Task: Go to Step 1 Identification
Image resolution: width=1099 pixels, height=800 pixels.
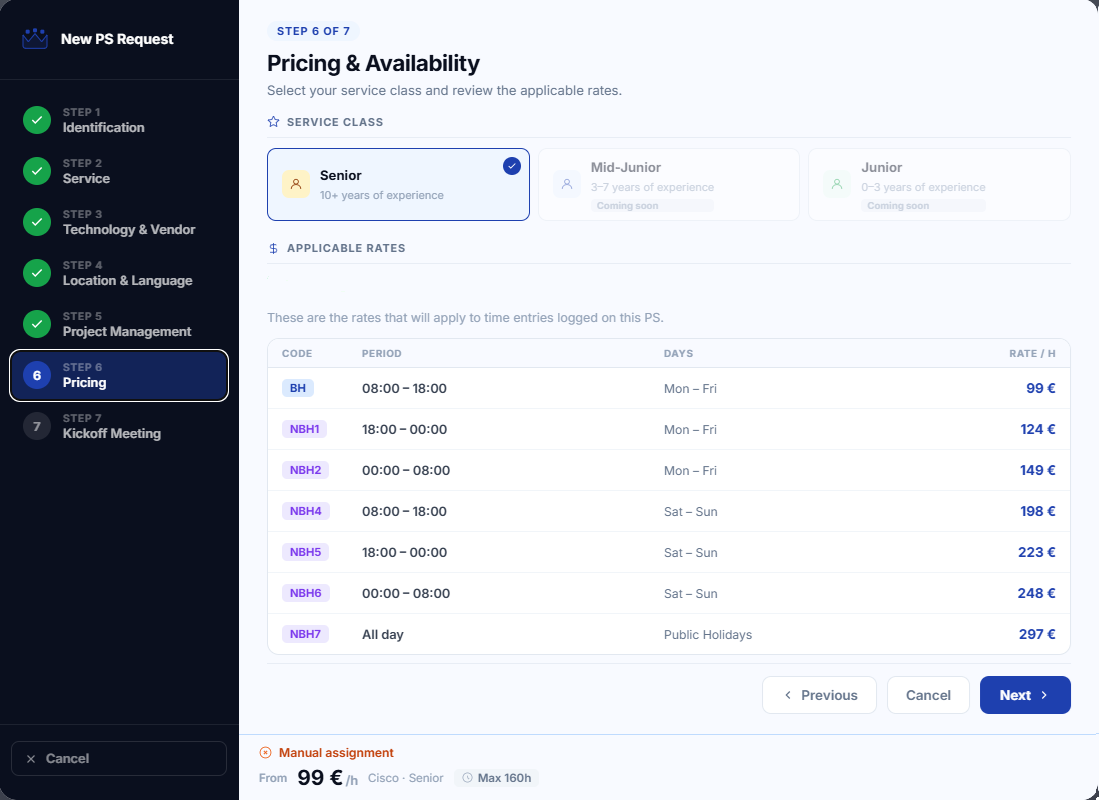Action: coord(119,120)
